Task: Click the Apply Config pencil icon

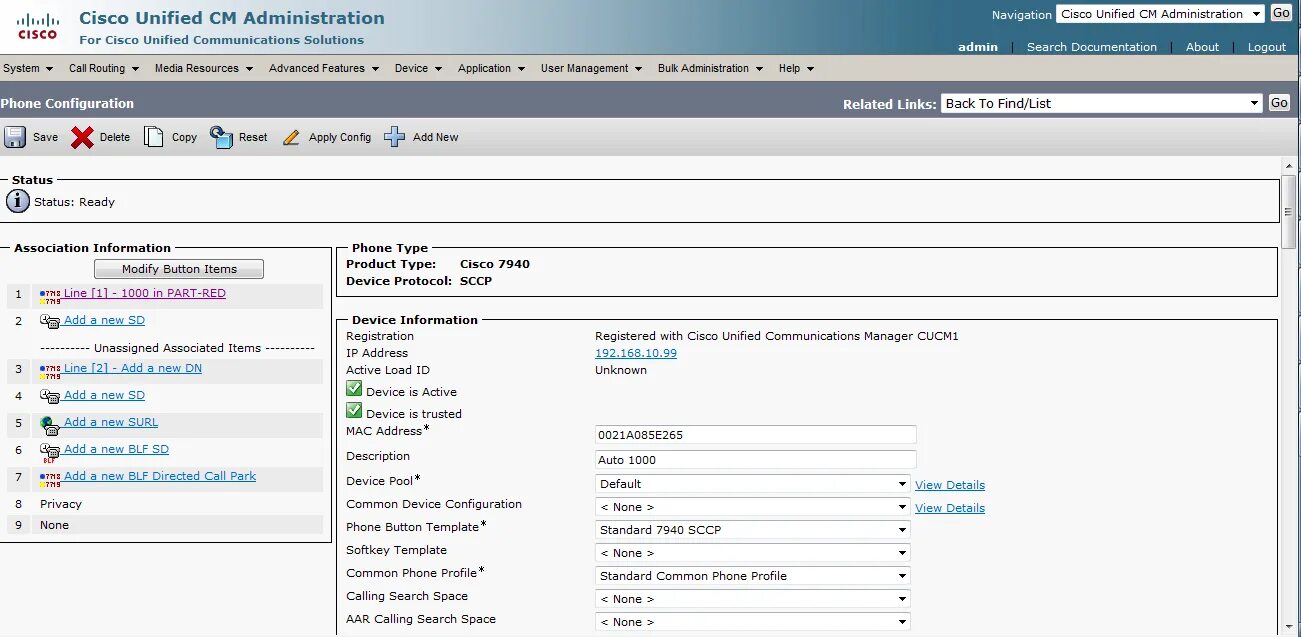Action: coord(291,138)
